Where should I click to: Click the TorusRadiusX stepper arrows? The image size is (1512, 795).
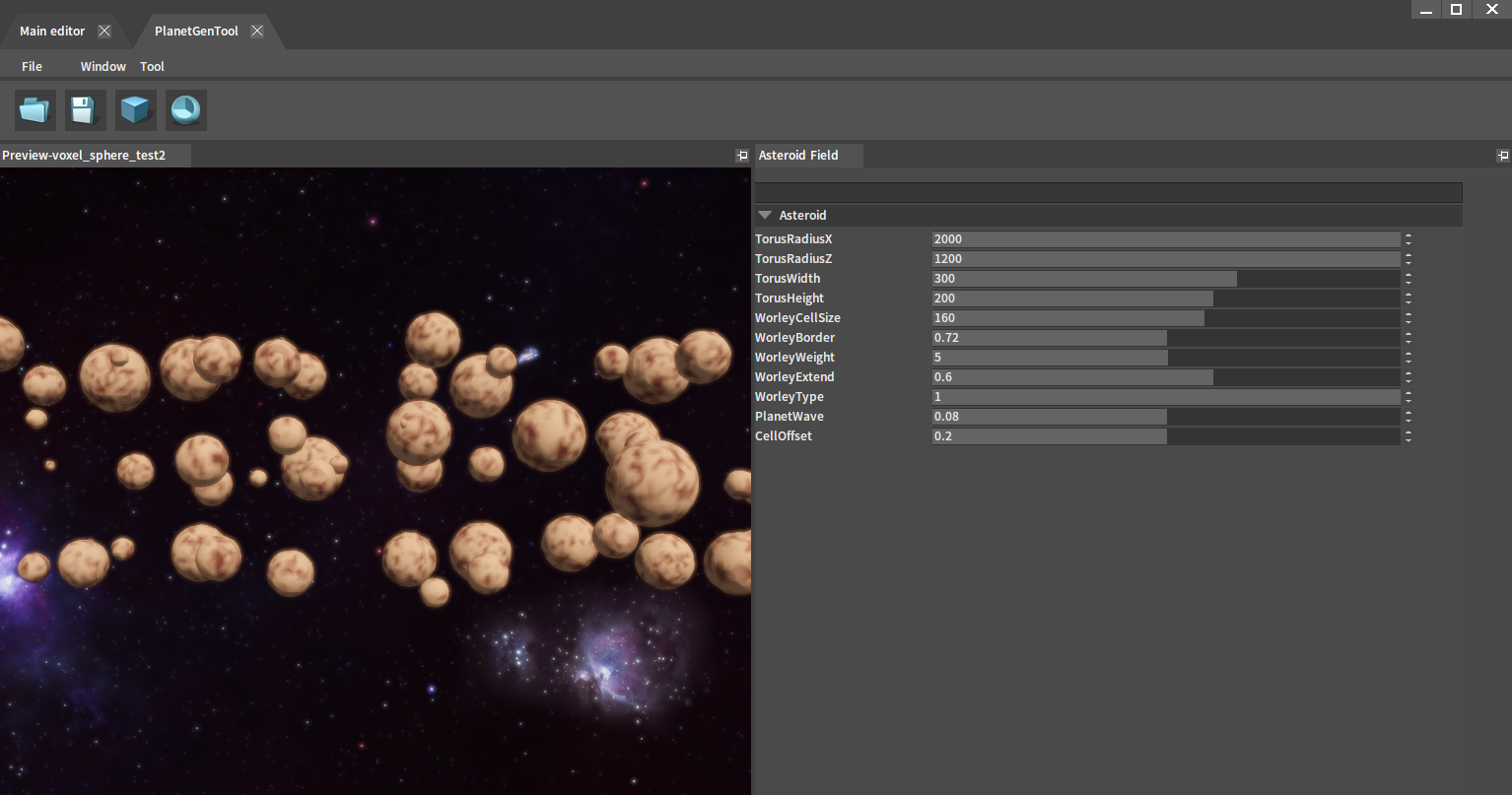(x=1409, y=239)
